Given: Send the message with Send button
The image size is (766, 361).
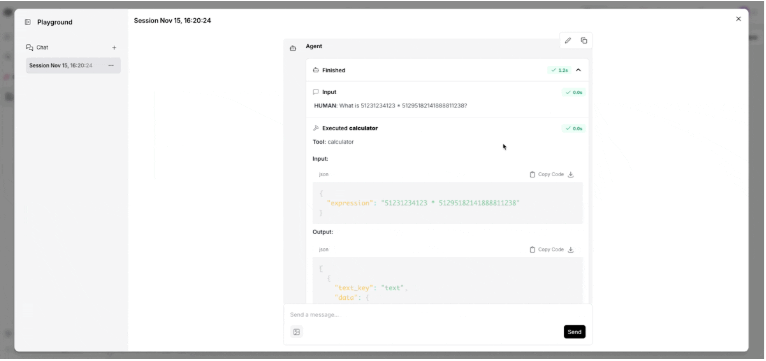Looking at the screenshot, I should 574,332.
